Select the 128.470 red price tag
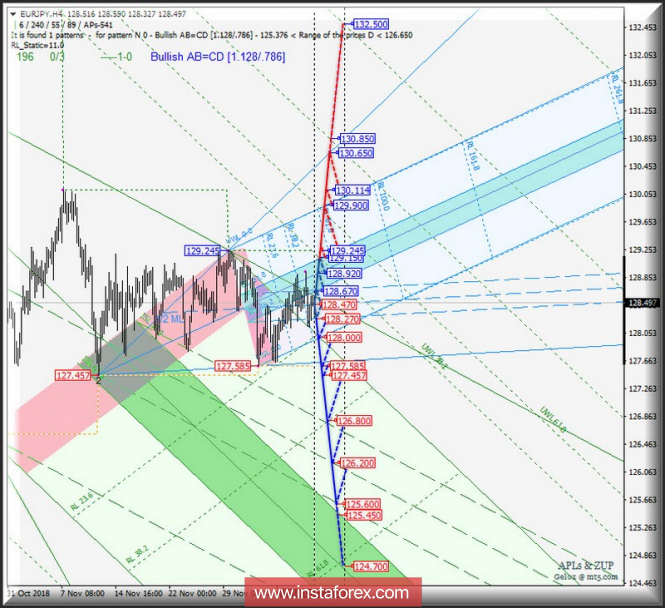 pyautogui.click(x=339, y=304)
